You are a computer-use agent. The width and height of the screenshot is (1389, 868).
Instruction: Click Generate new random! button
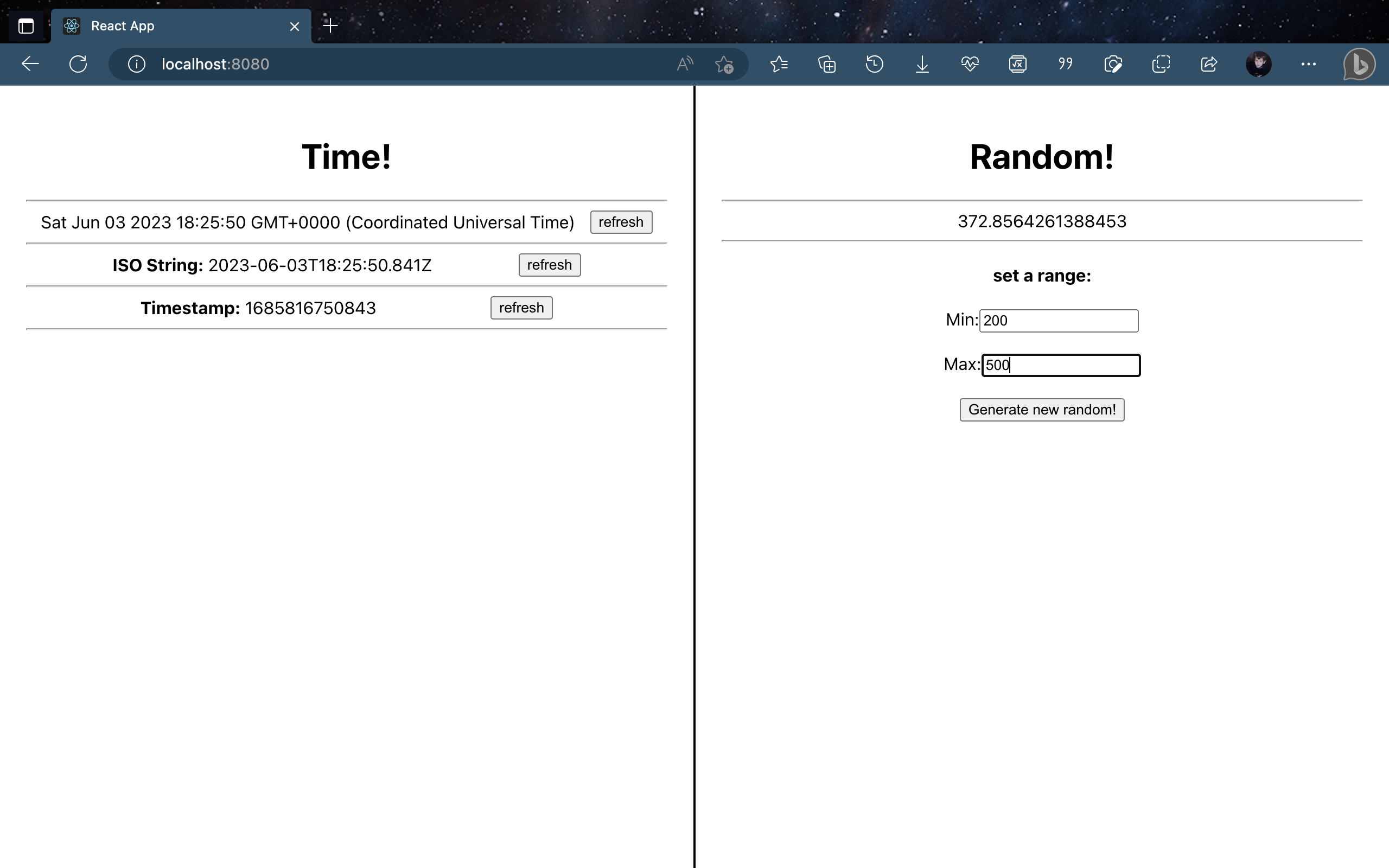1042,409
